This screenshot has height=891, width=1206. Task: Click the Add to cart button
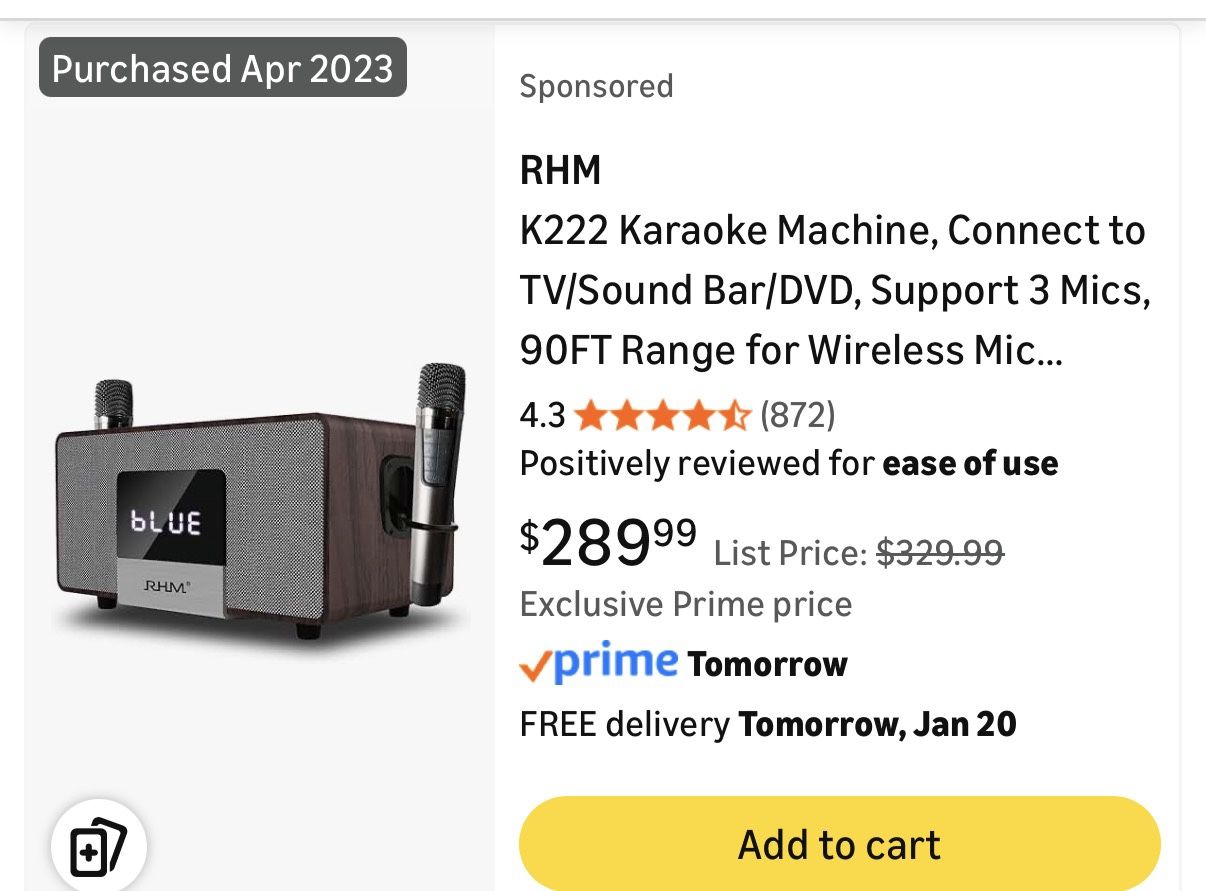coord(838,843)
